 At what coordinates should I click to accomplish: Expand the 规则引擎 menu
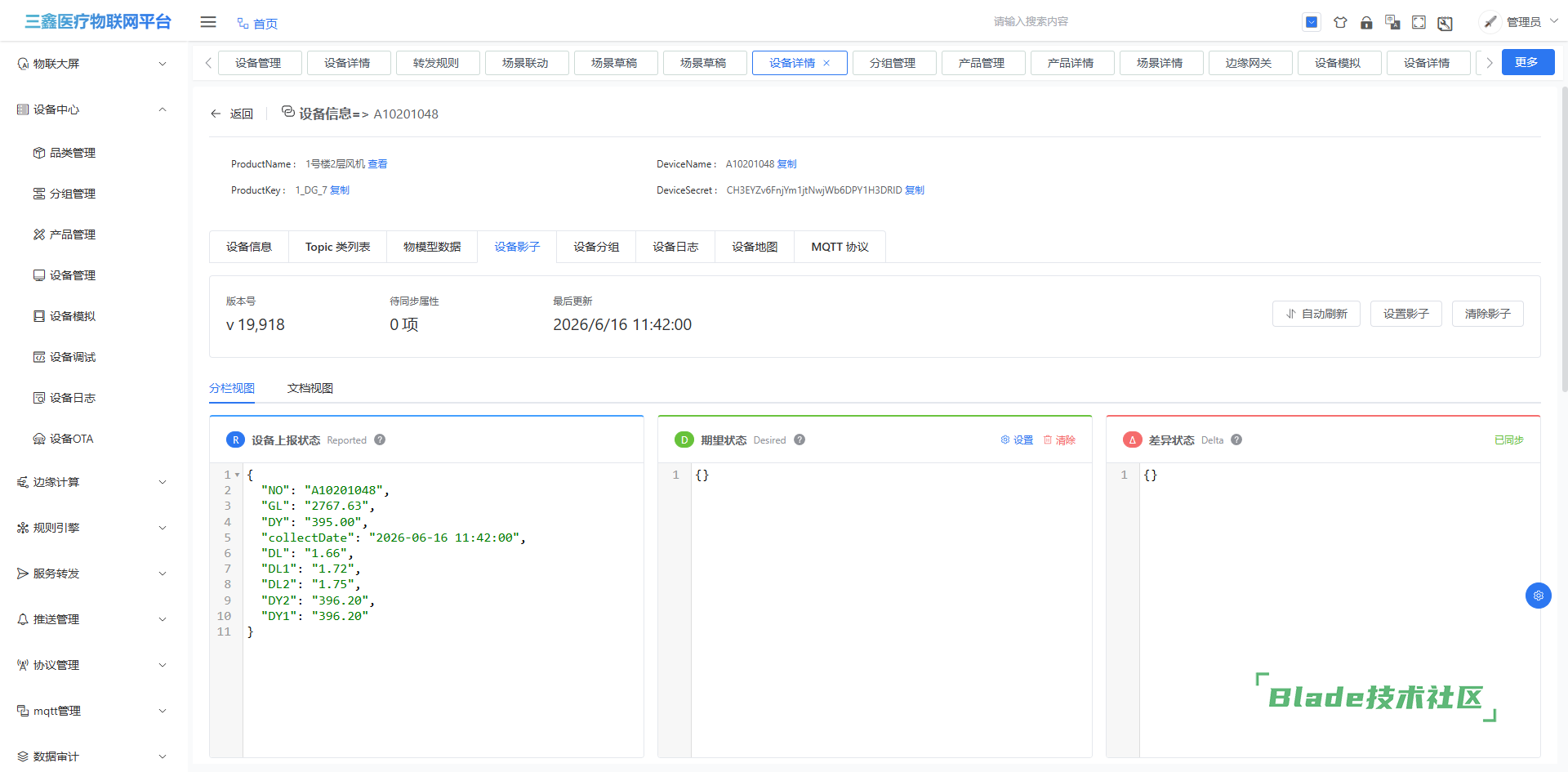pos(92,528)
